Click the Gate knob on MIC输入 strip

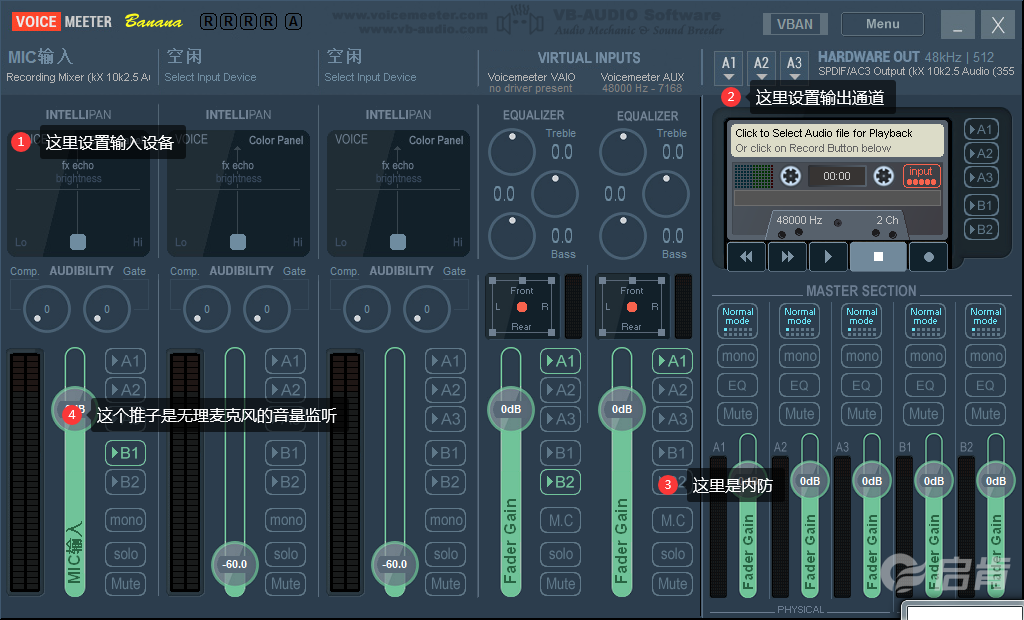tap(106, 309)
